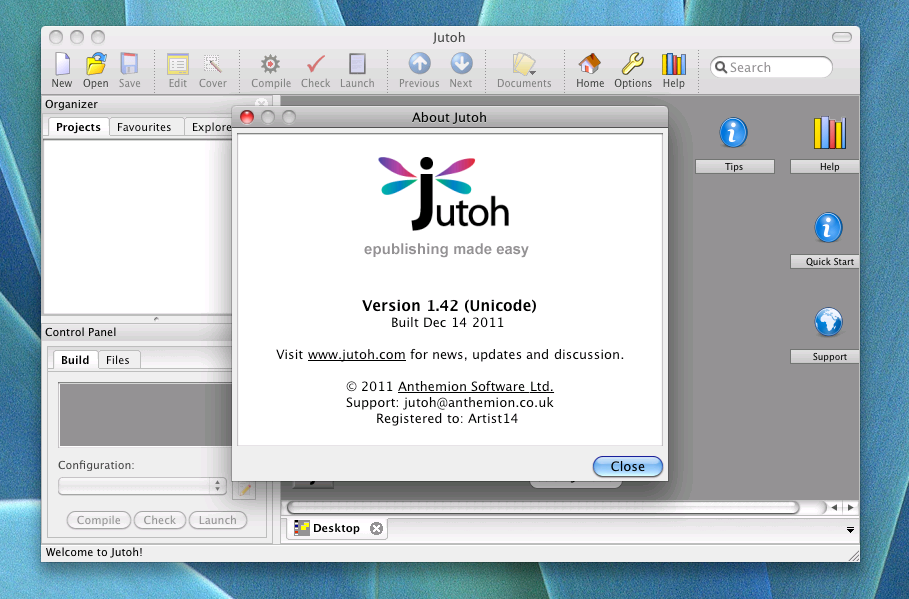Open the Explorer tab in Organizer
Viewport: 909px width, 599px height.
[210, 127]
